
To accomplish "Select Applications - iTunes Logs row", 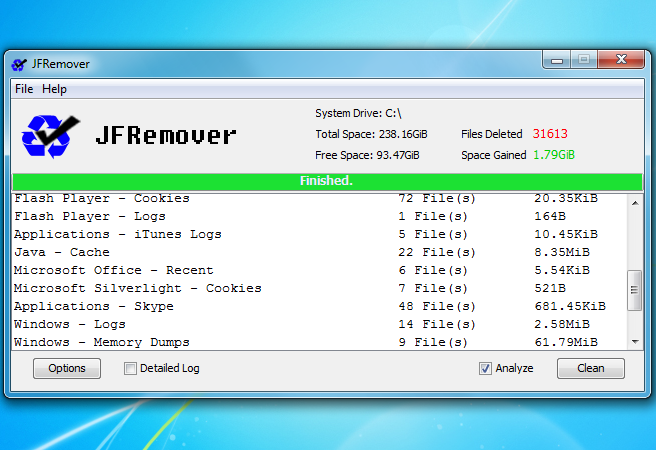I will click(x=320, y=235).
